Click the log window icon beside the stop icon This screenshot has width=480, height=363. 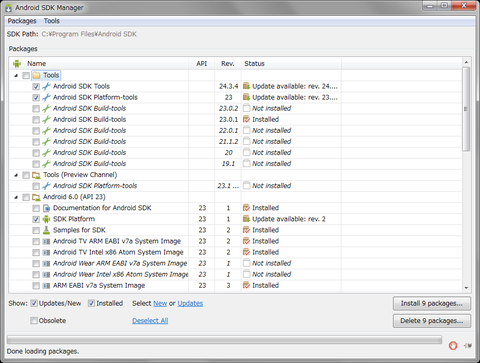[x=468, y=346]
